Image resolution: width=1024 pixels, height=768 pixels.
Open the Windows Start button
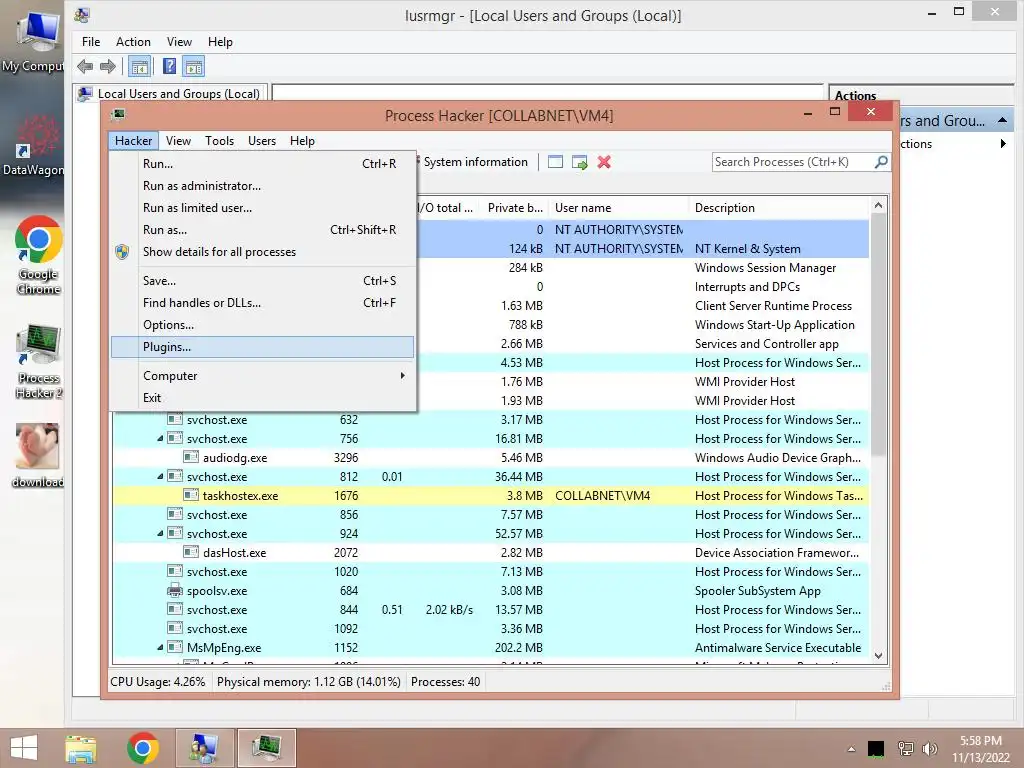tap(24, 748)
